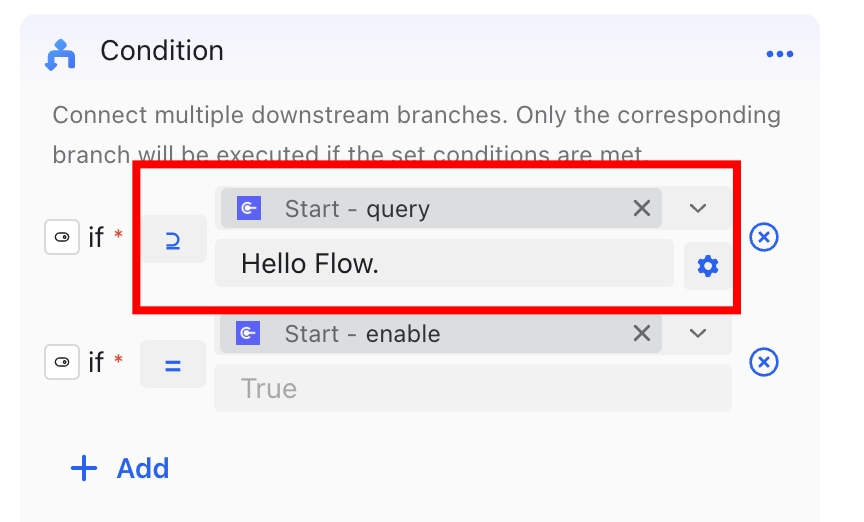Click the True value field
The image size is (864, 522).
coord(473,388)
